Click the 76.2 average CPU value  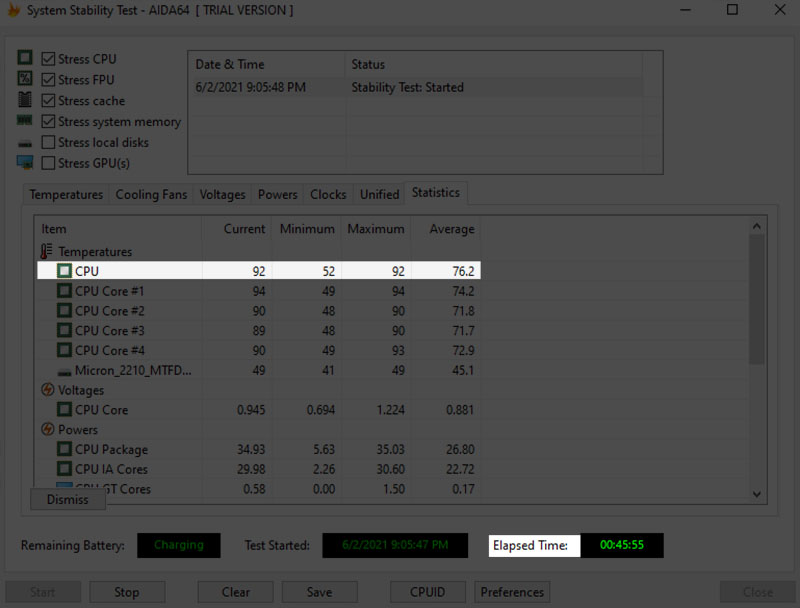click(x=463, y=271)
